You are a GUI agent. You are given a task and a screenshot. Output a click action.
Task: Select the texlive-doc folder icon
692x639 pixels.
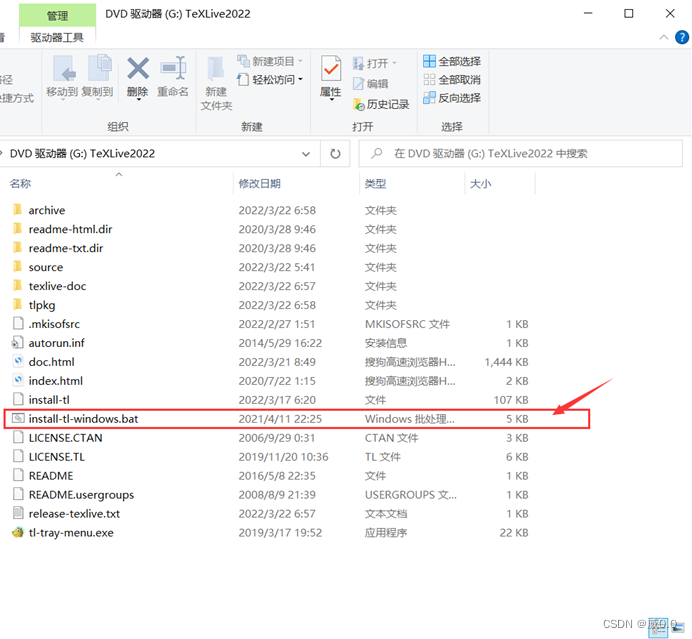coord(18,285)
